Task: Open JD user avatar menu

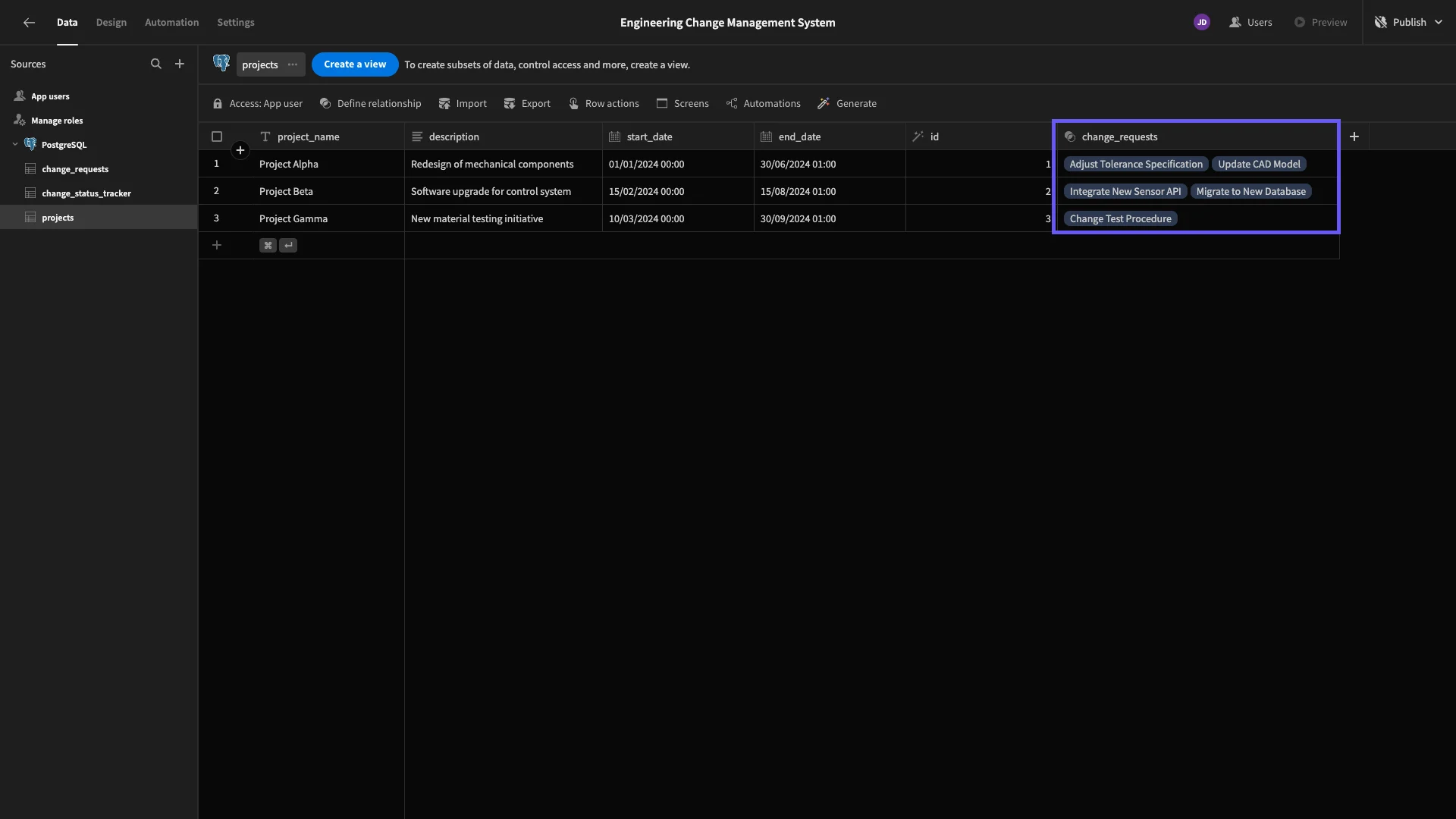Action: pyautogui.click(x=1202, y=23)
